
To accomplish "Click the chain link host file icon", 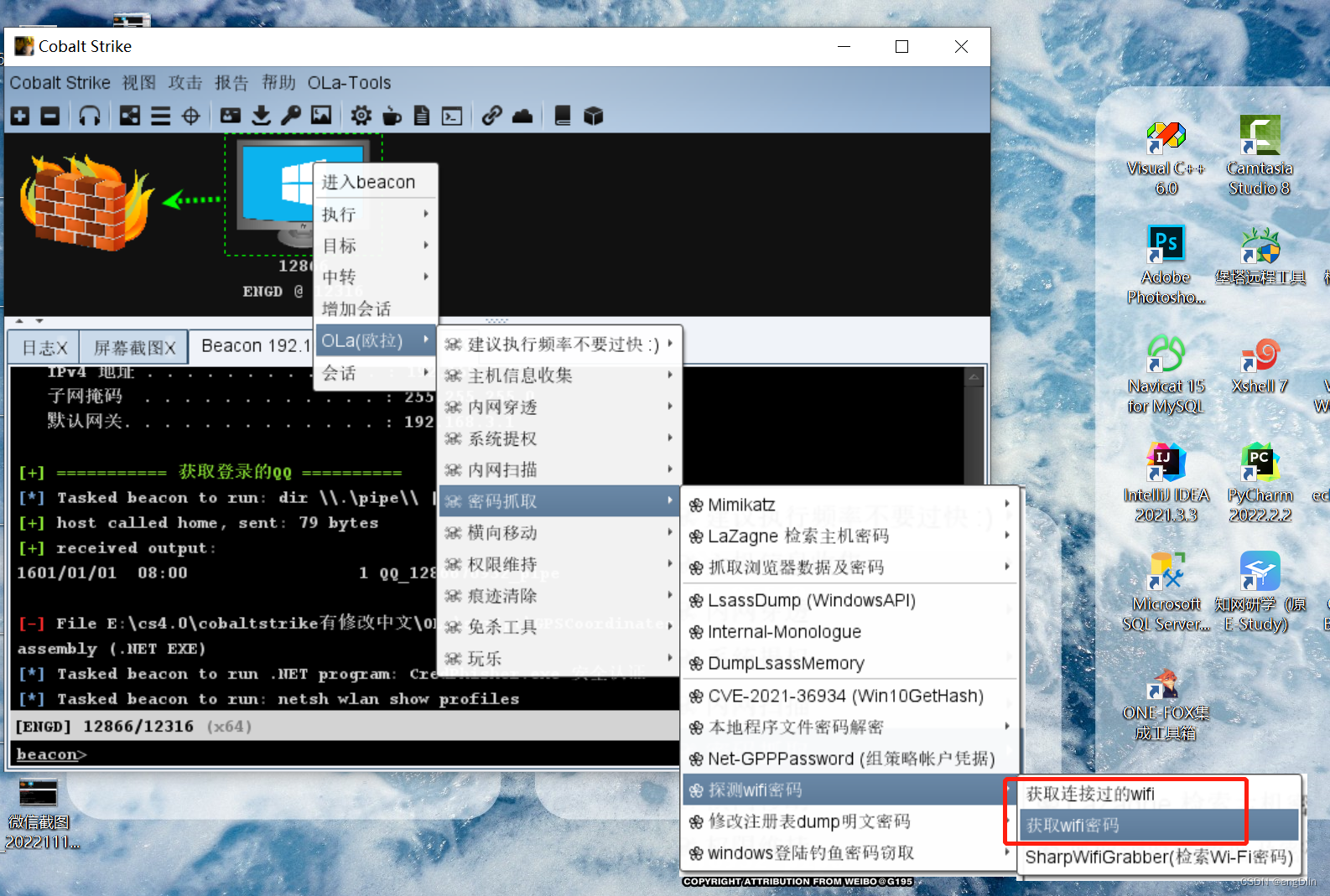I will pos(492,116).
